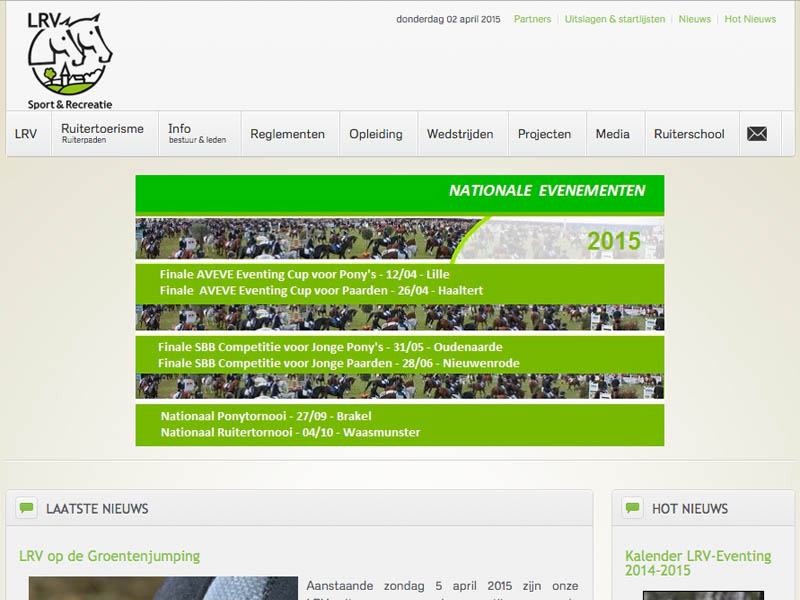Viewport: 800px width, 600px height.
Task: Select Wedstrijden in the navigation bar
Action: pyautogui.click(x=460, y=134)
